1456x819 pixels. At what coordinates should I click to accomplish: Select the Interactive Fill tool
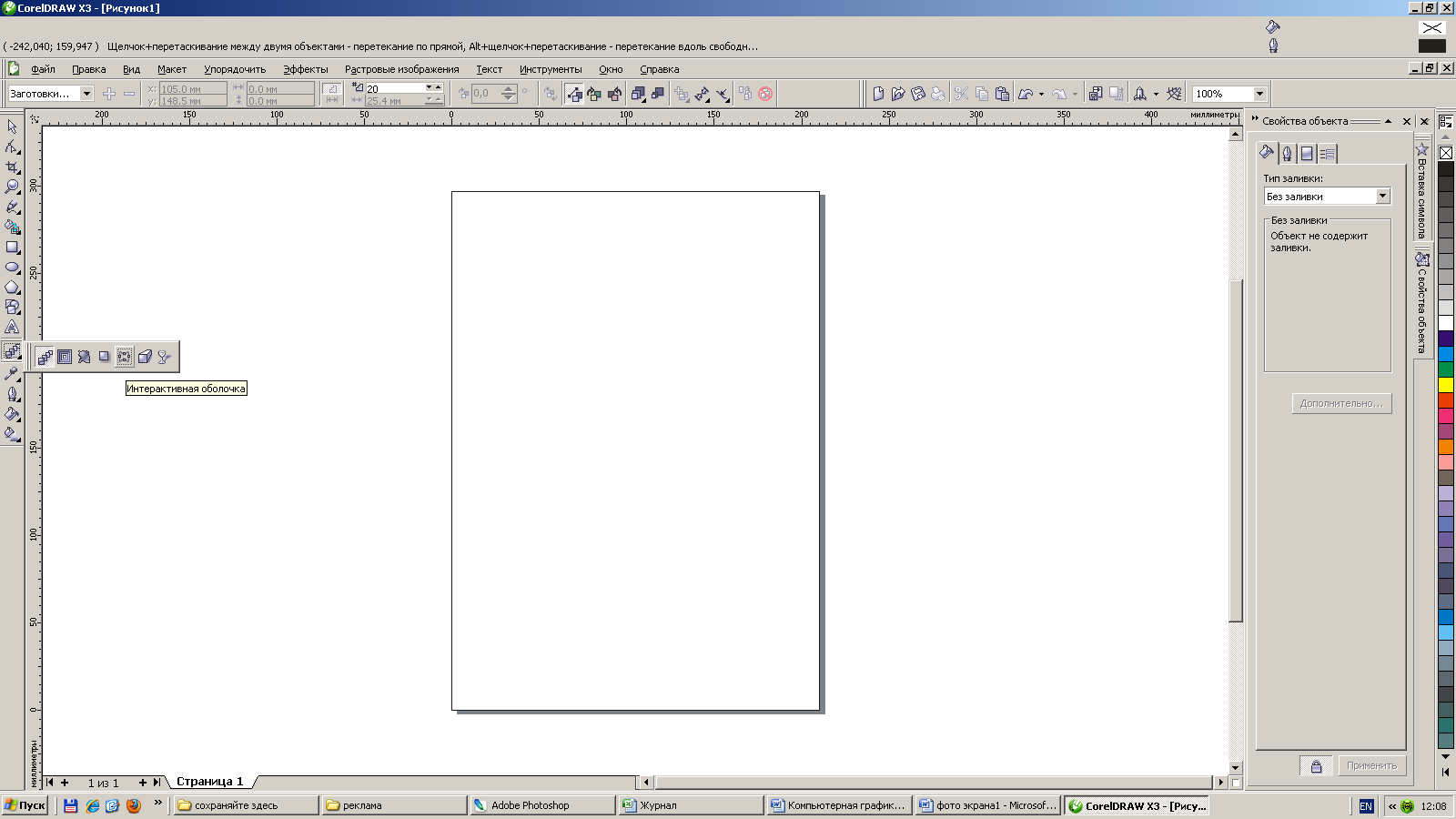pos(12,433)
